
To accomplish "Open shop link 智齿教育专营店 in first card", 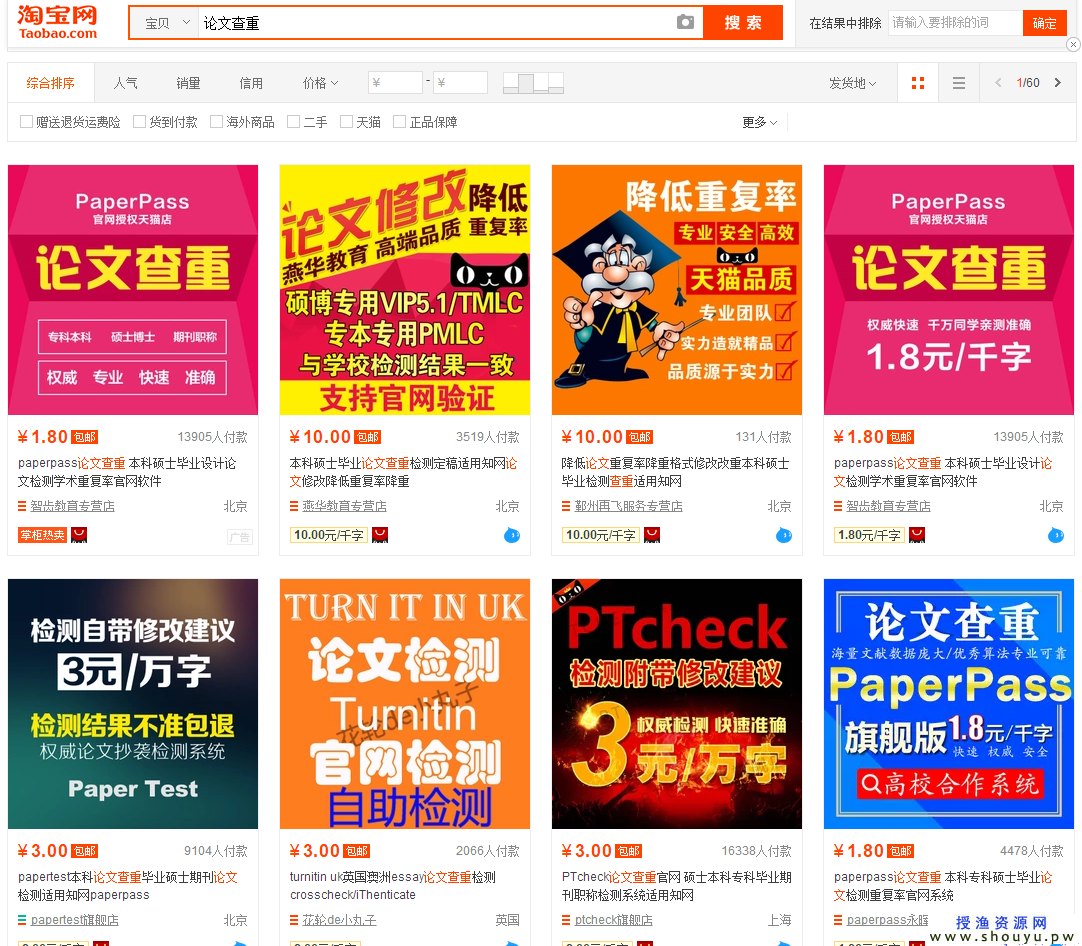I will point(72,506).
